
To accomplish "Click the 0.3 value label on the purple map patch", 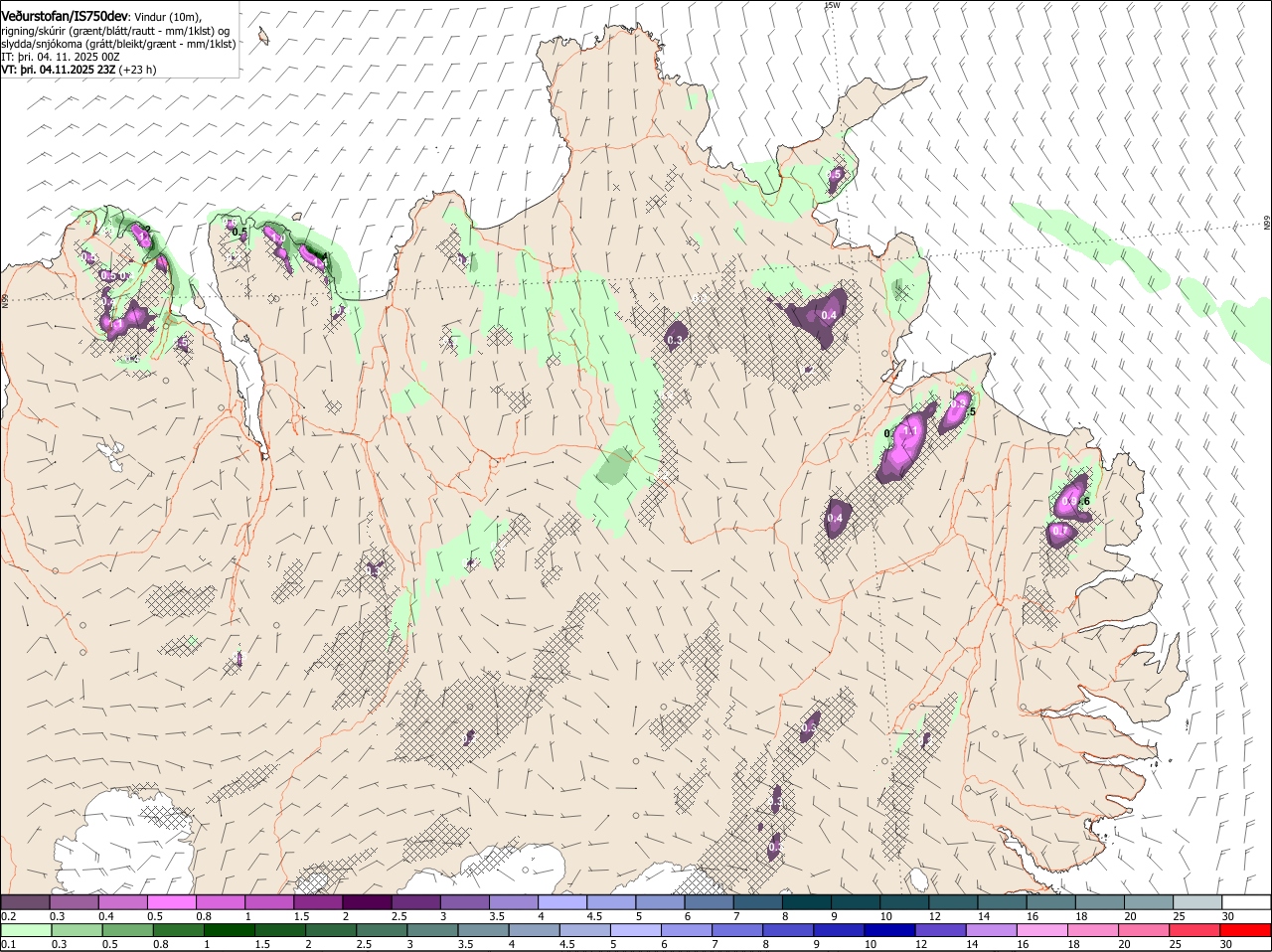I will tap(675, 341).
